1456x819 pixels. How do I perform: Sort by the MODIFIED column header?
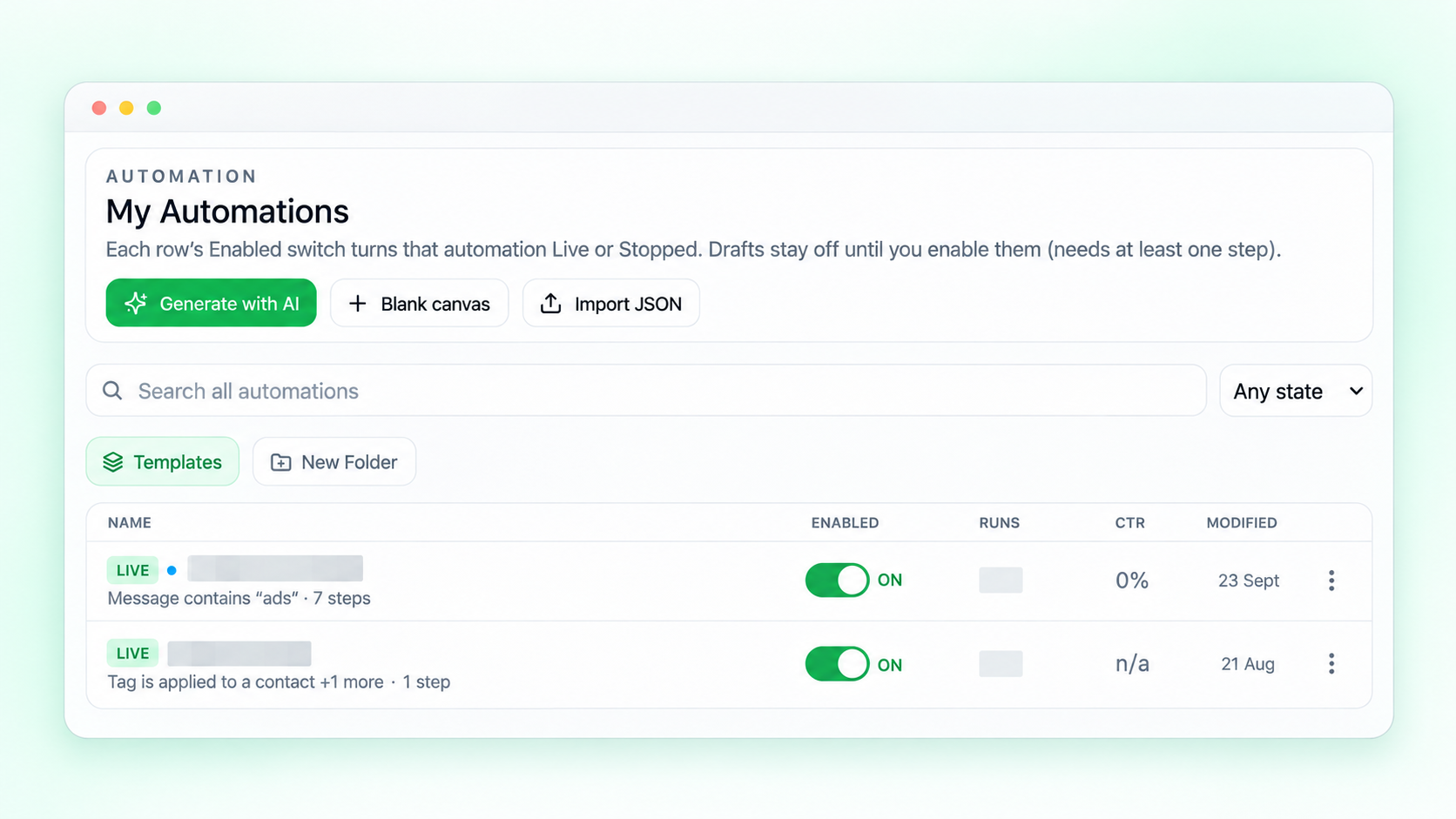1242,523
